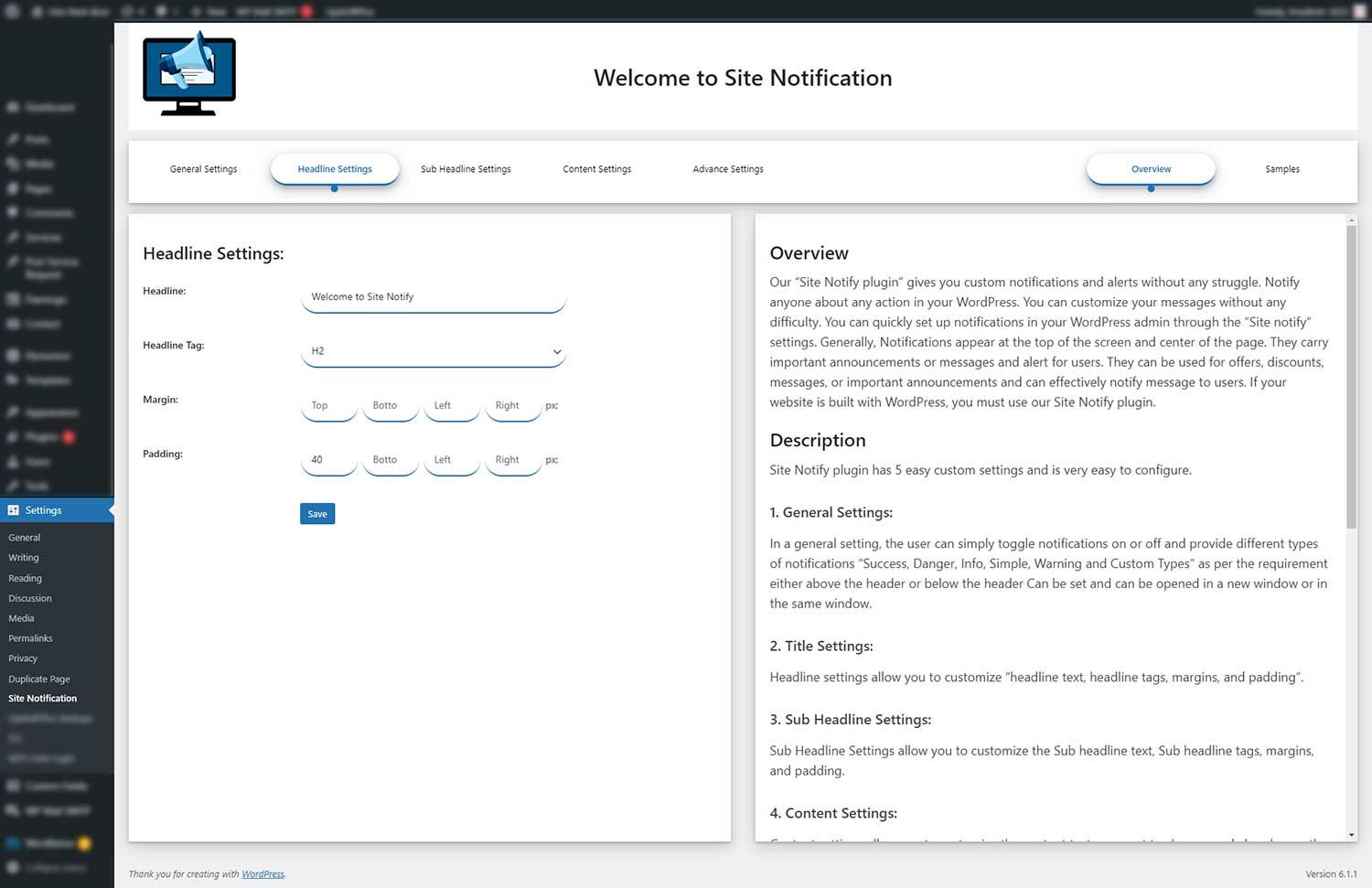Open Permalinks in the Settings submenu
Screen dimensions: 1372x888
(30, 638)
